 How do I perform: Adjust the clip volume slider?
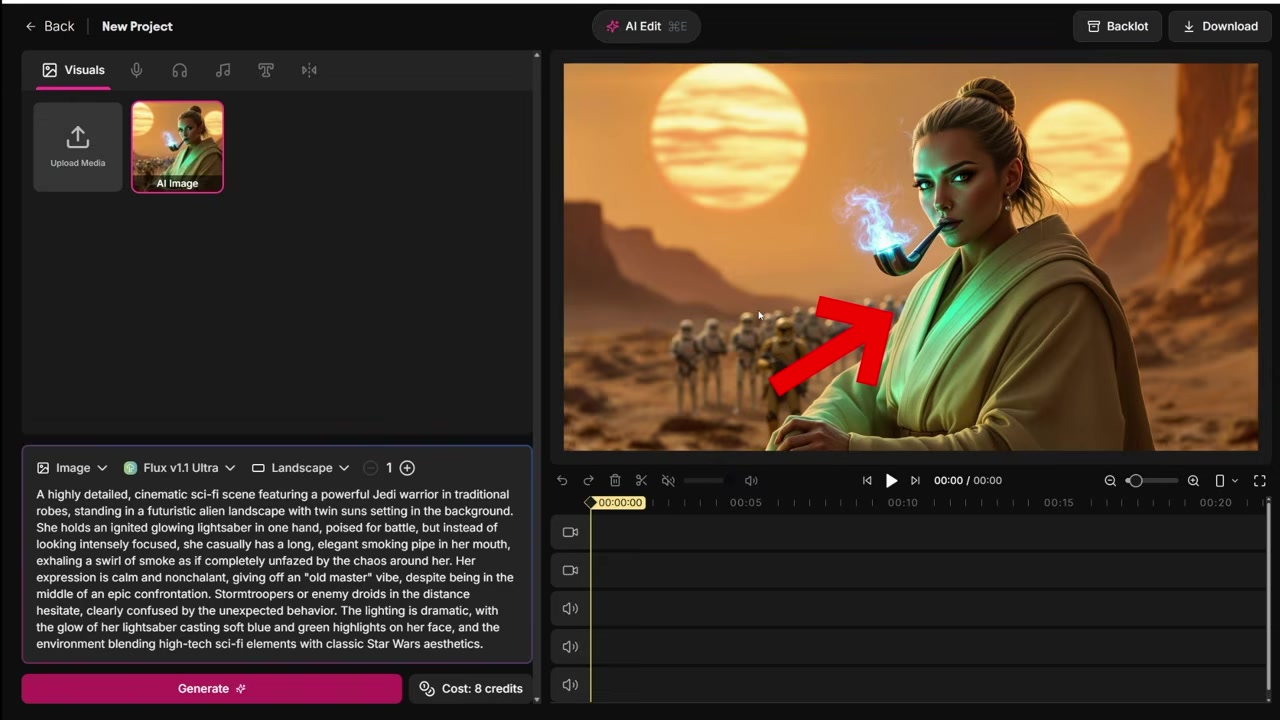tap(704, 481)
